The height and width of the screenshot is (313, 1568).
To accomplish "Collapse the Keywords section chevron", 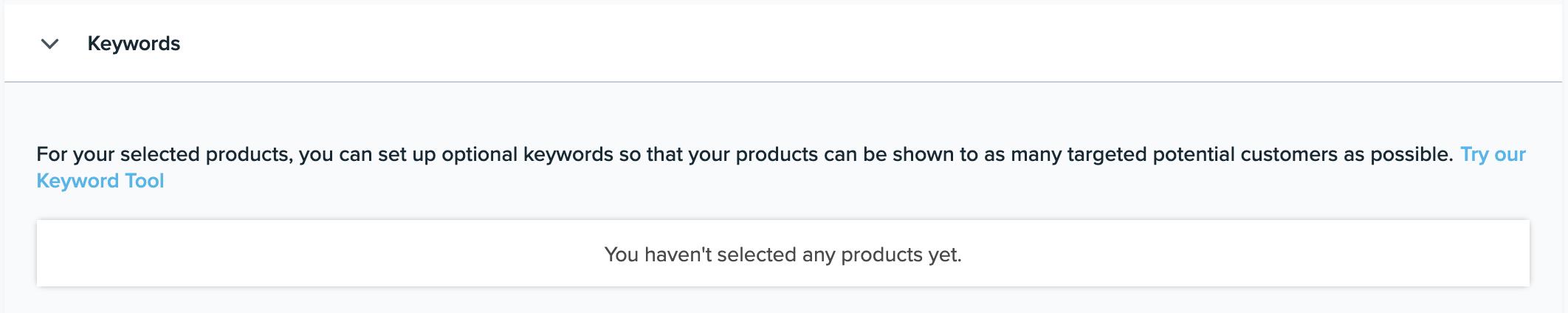I will (x=49, y=44).
